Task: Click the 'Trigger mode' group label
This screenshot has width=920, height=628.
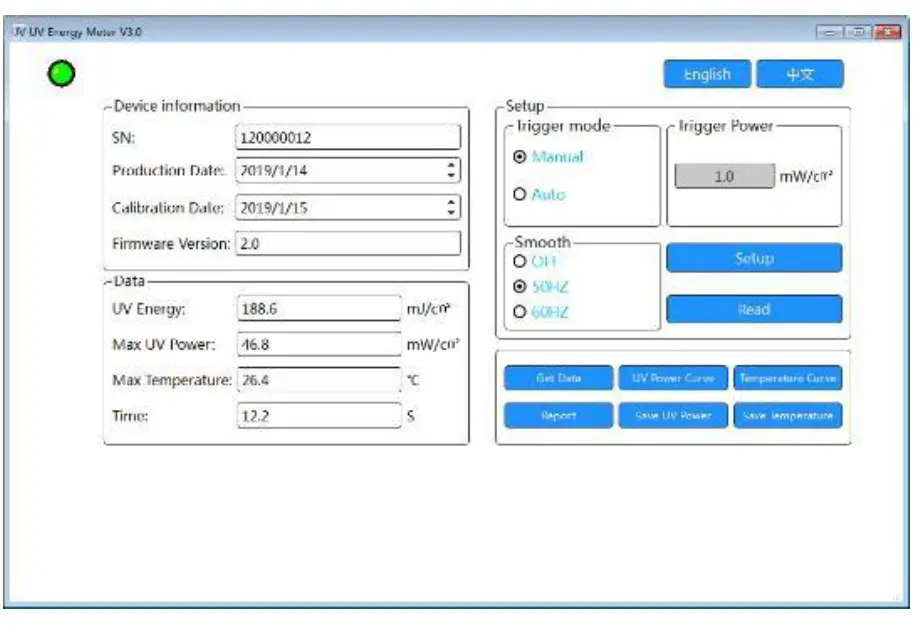Action: (x=563, y=126)
